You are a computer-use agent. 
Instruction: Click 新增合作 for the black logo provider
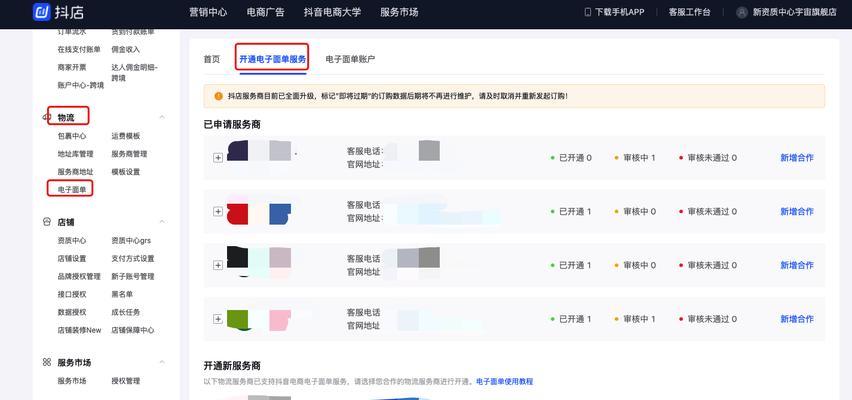pyautogui.click(x=797, y=265)
